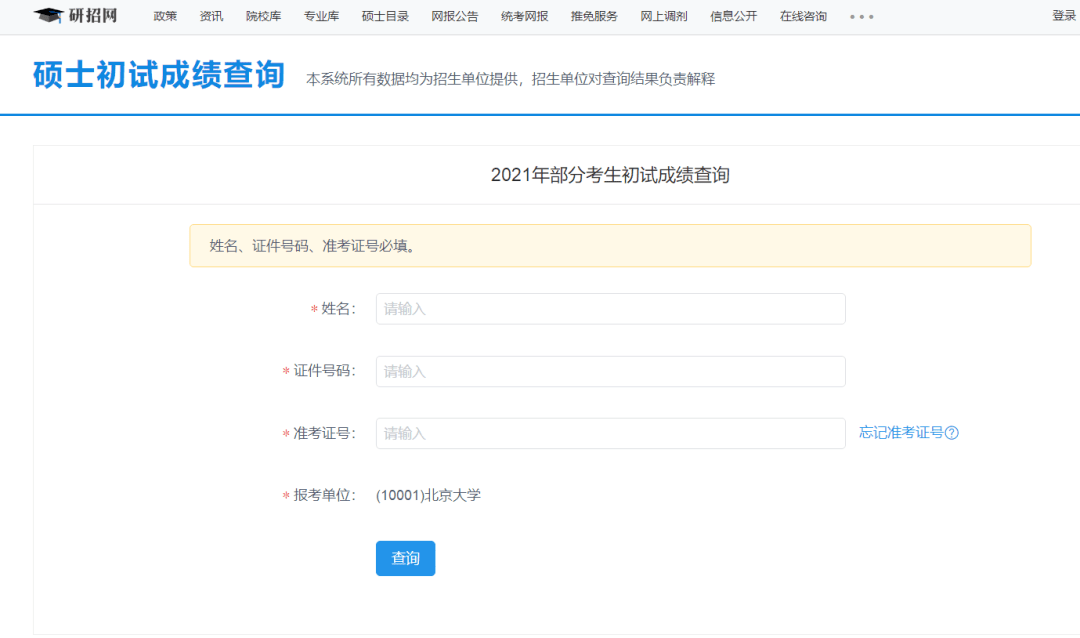Image resolution: width=1080 pixels, height=638 pixels.
Task: Open 信息公开 in the nav bar
Action: click(x=733, y=16)
